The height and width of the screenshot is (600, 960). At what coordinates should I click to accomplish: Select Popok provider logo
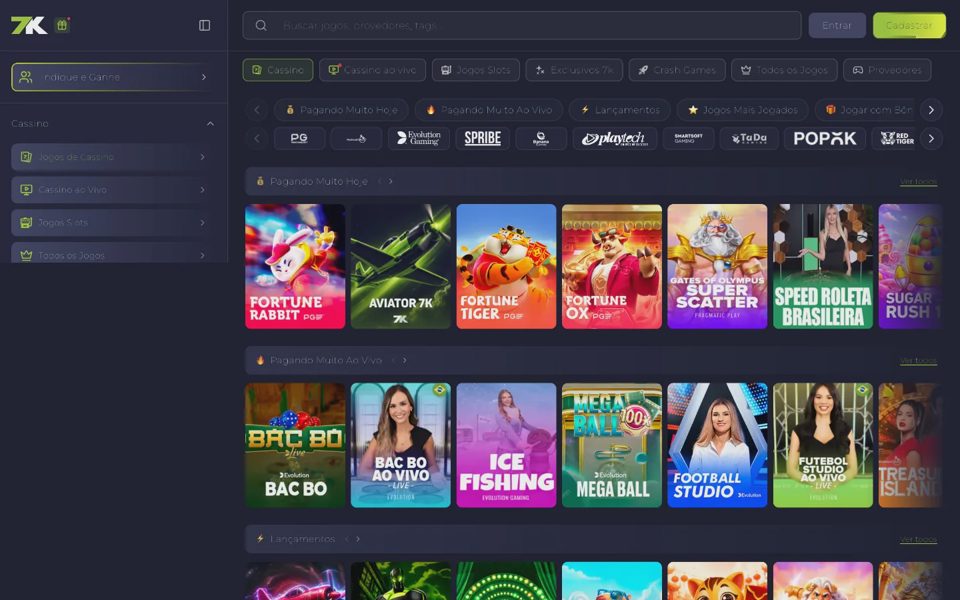pos(825,138)
